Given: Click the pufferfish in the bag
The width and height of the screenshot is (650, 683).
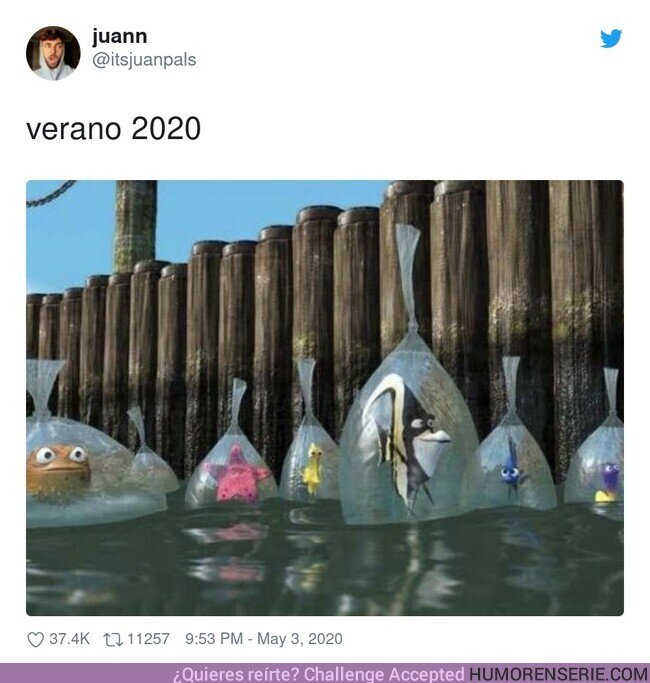Looking at the screenshot, I should pyautogui.click(x=59, y=471).
